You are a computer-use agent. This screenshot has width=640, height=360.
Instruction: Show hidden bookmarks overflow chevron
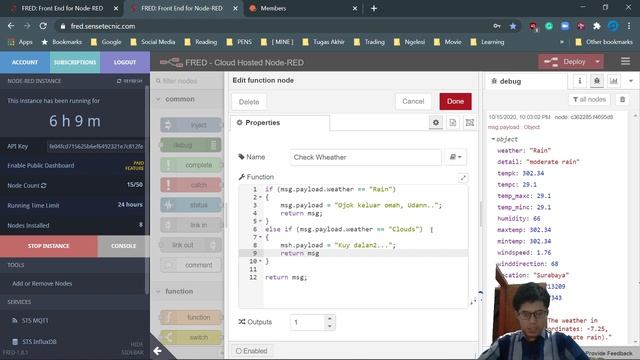(562, 42)
